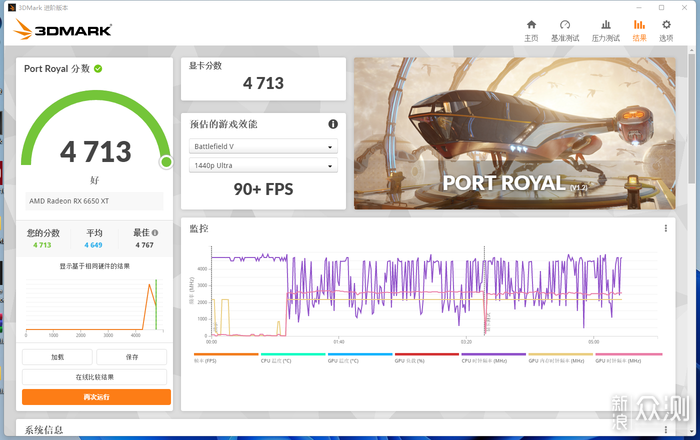Switch to the 结果 results tab
The image size is (700, 440).
point(639,30)
